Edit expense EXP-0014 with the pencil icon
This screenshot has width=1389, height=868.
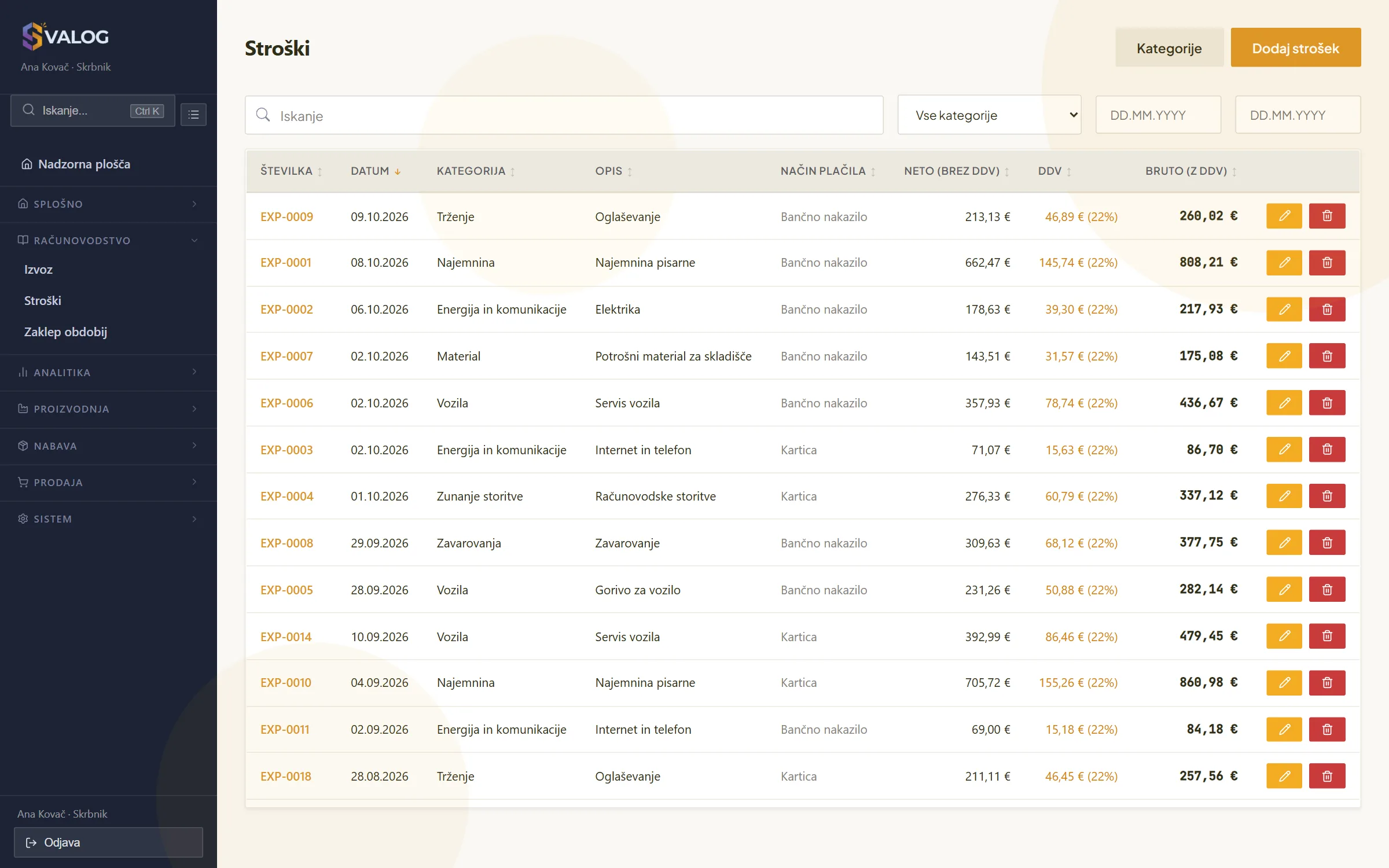point(1284,636)
